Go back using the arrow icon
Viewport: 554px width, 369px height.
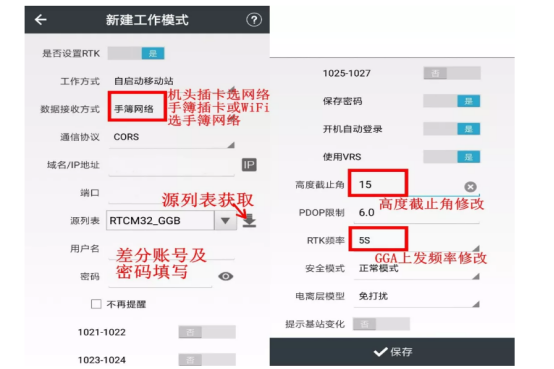click(41, 20)
